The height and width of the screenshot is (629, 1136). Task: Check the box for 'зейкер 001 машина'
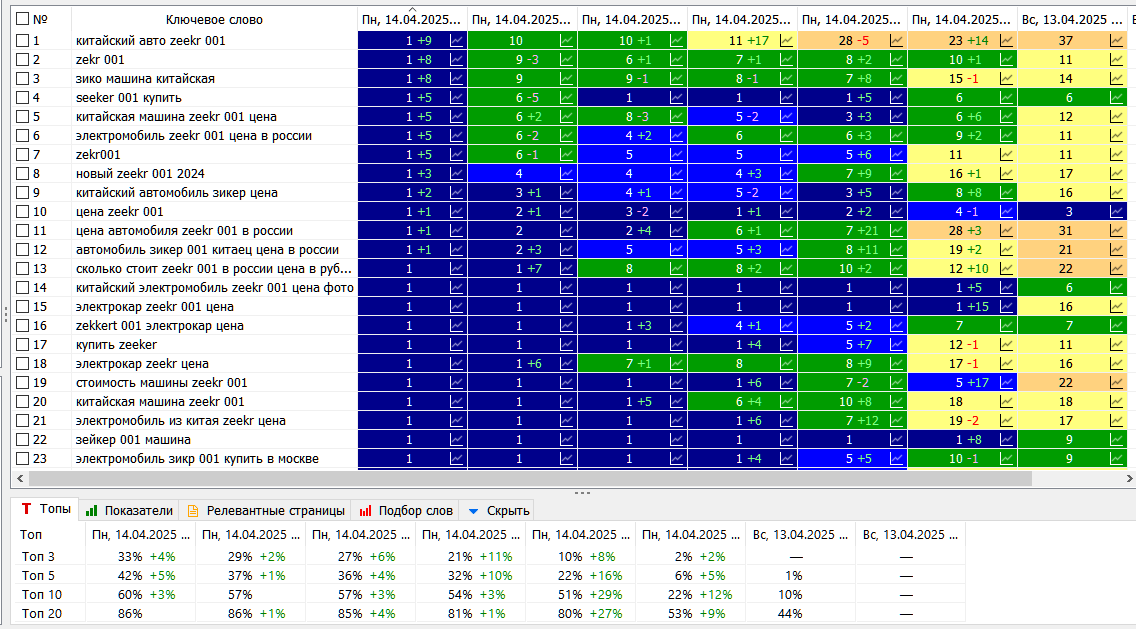tap(22, 440)
